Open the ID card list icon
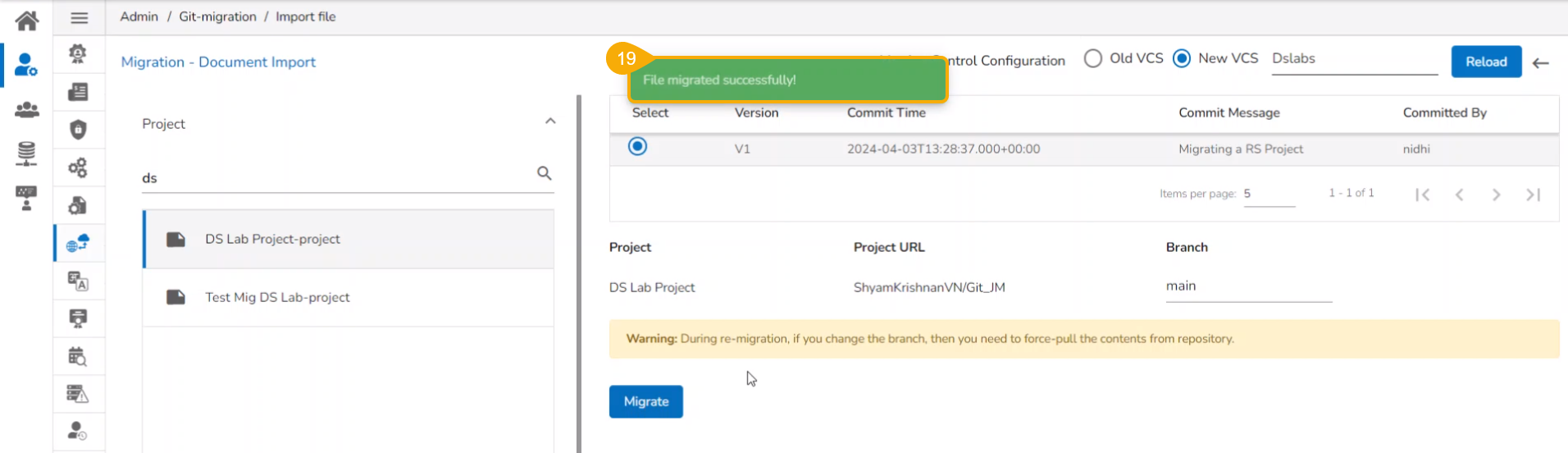This screenshot has height=453, width=1568. click(x=78, y=92)
